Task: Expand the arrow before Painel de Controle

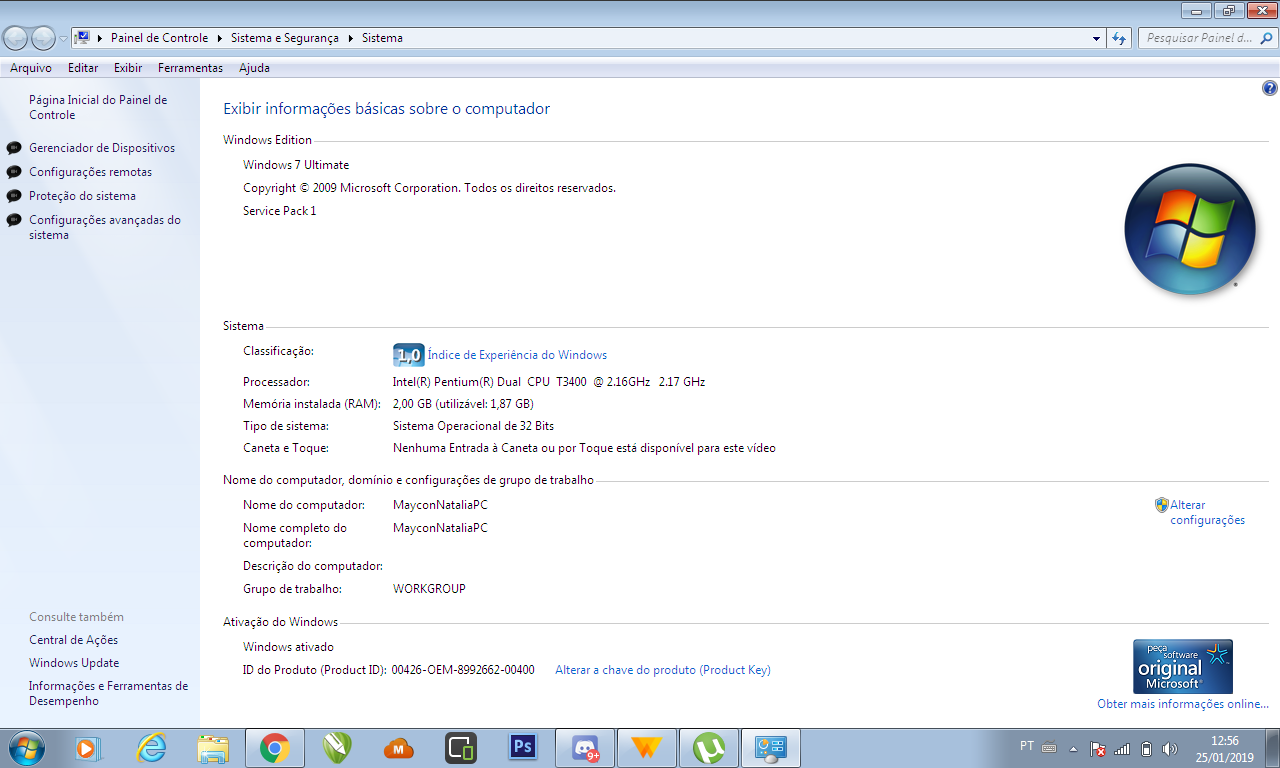Action: pyautogui.click(x=100, y=38)
